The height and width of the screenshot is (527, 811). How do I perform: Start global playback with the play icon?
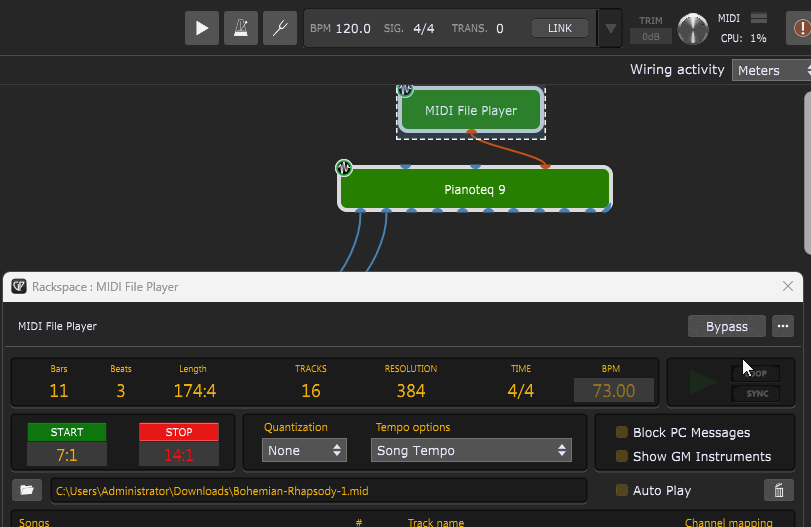(202, 28)
